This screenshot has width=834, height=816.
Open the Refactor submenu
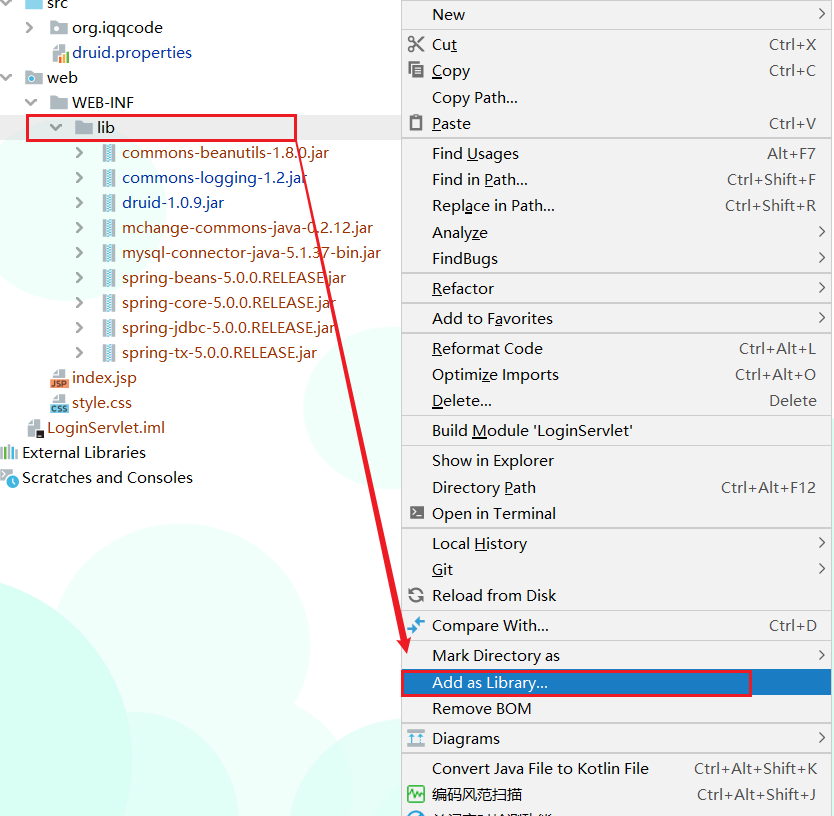(x=616, y=288)
